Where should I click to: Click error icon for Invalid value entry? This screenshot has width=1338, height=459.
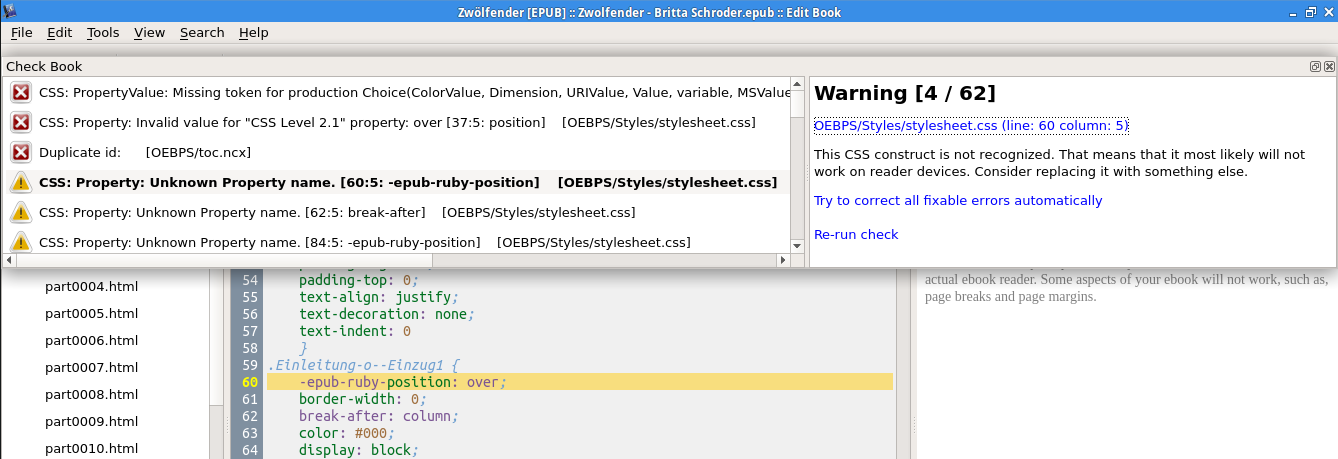coord(21,122)
